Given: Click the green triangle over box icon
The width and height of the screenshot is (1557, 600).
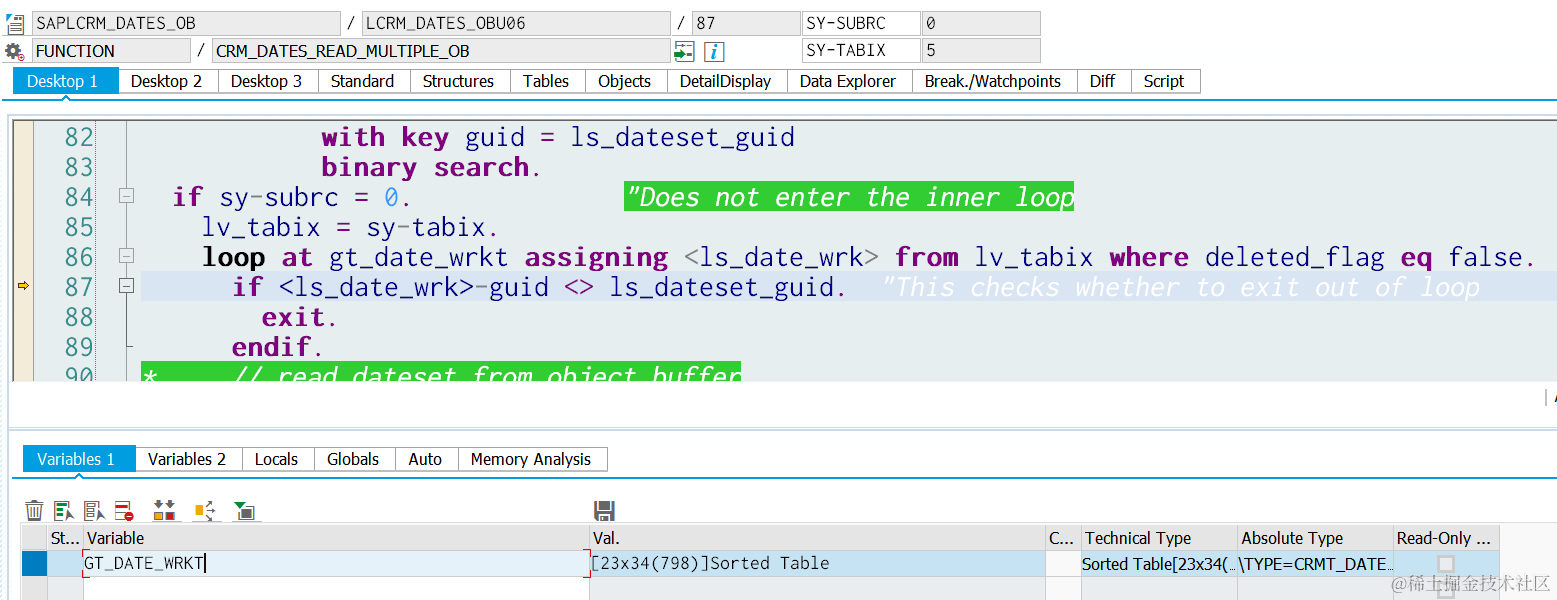Looking at the screenshot, I should click(245, 511).
